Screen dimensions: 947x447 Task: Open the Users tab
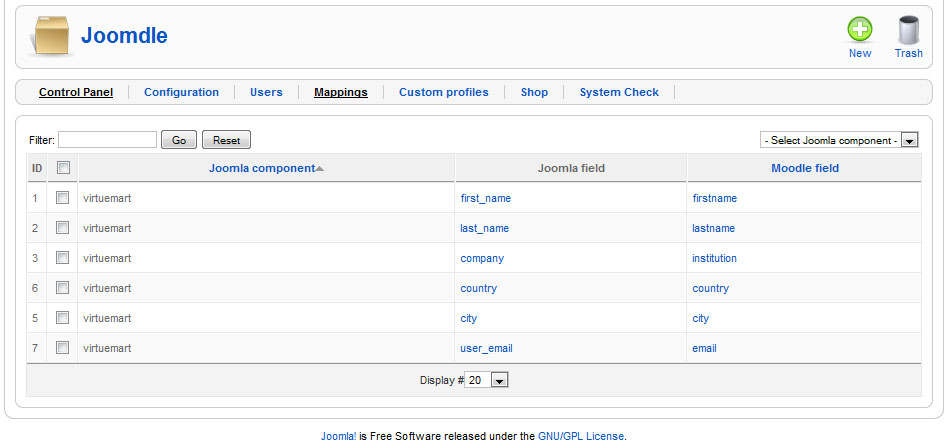tap(266, 92)
